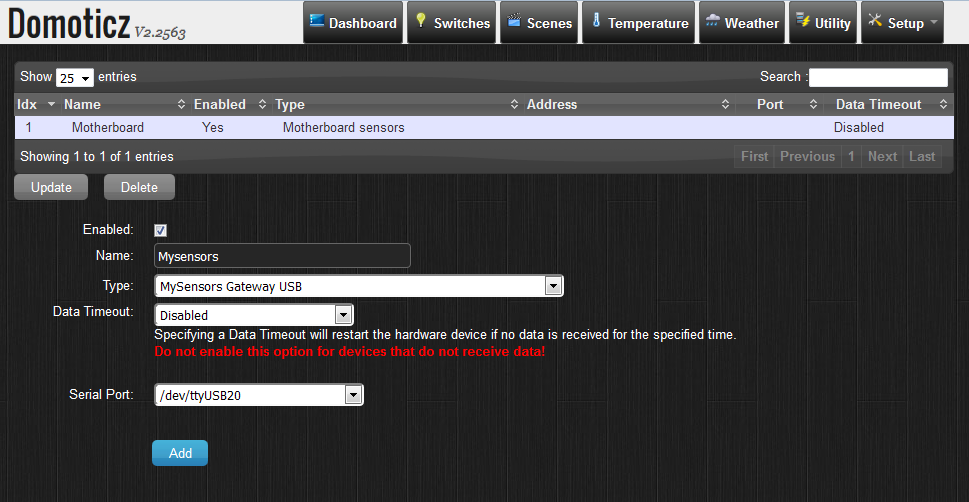This screenshot has height=502, width=969.
Task: Open the Temperature tab
Action: (x=638, y=23)
